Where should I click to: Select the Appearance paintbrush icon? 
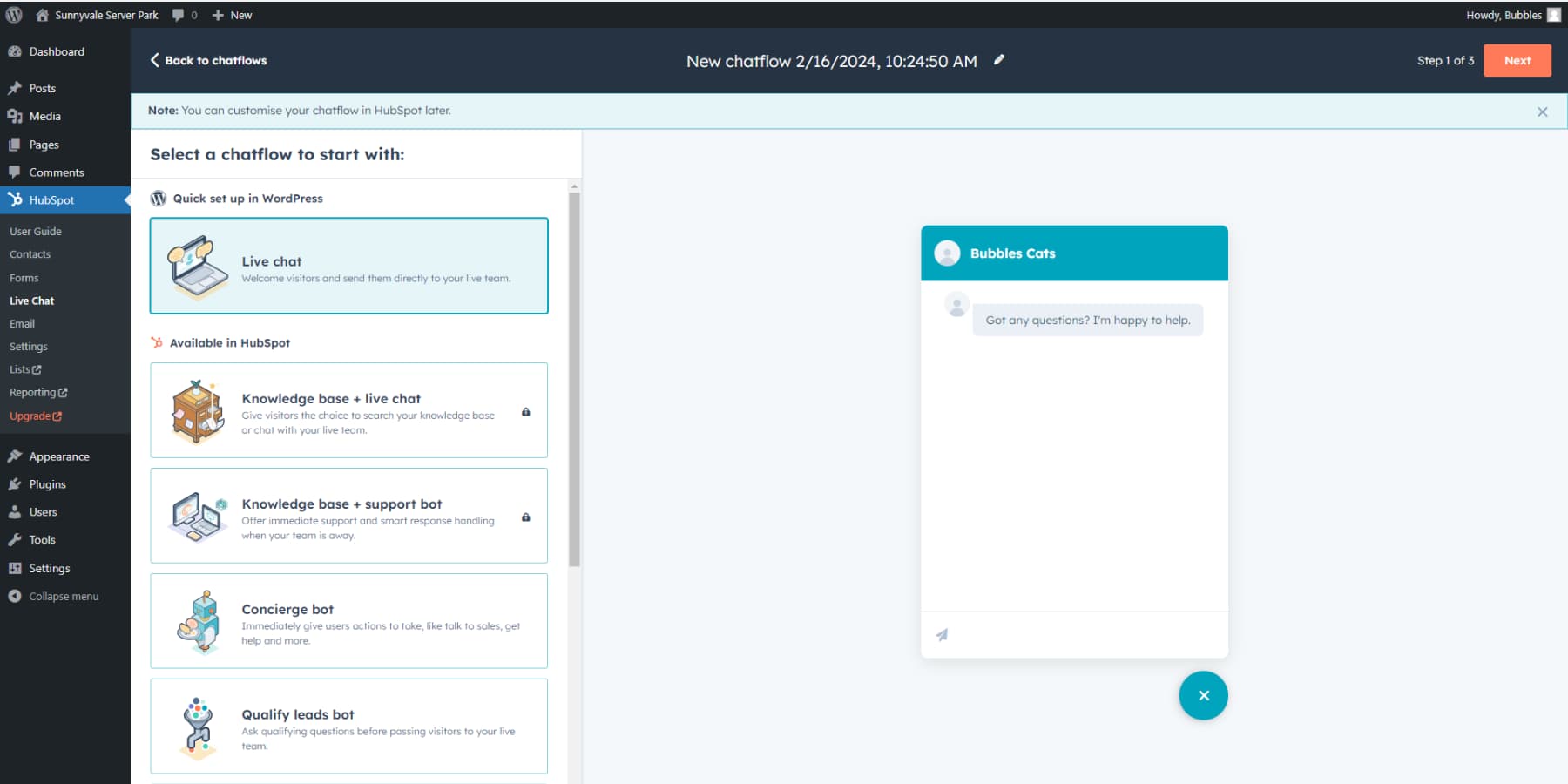tap(15, 456)
